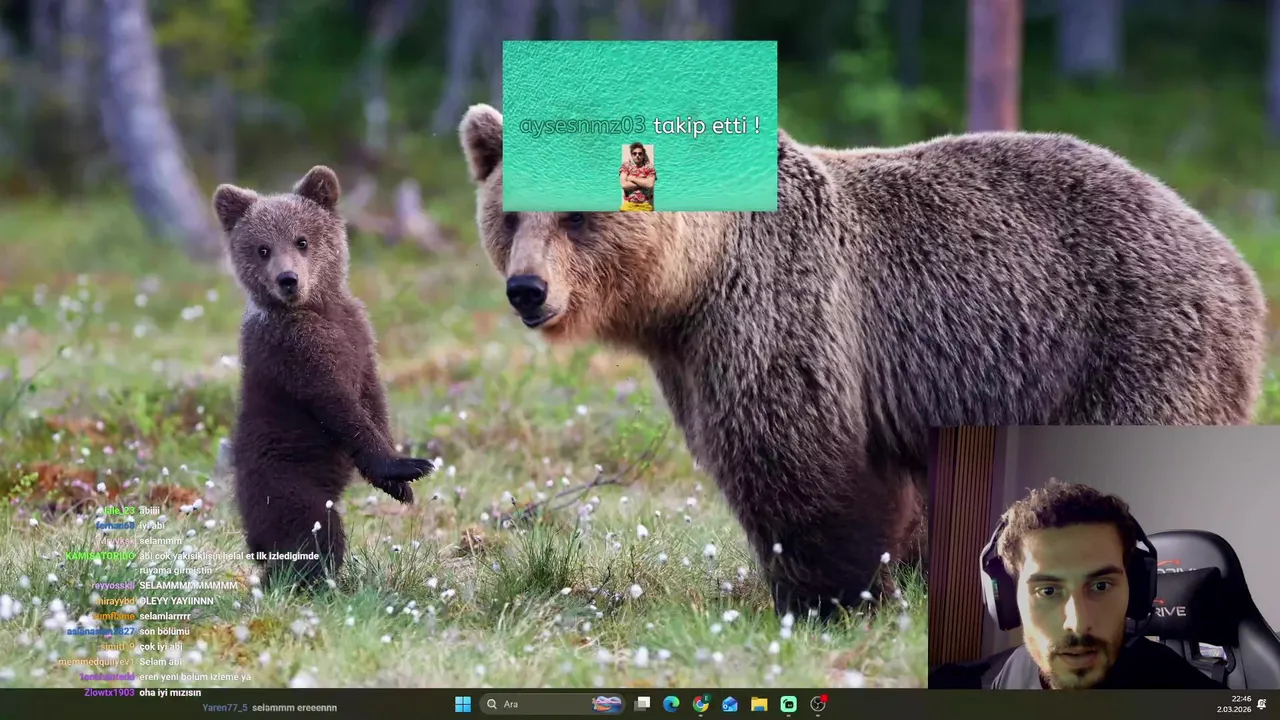Image resolution: width=1280 pixels, height=720 pixels.
Task: Click chat message 'iyi abi' by ferhan68
Action: point(152,525)
